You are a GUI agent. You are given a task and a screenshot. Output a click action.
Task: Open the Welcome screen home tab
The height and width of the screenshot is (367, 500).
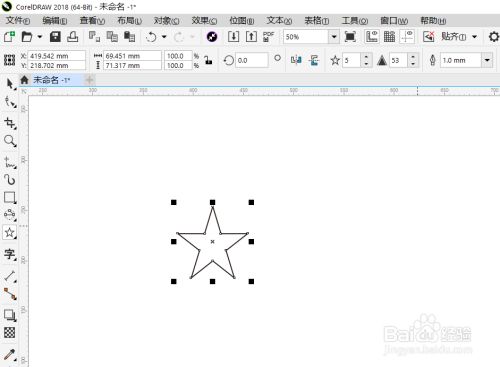[x=24, y=80]
